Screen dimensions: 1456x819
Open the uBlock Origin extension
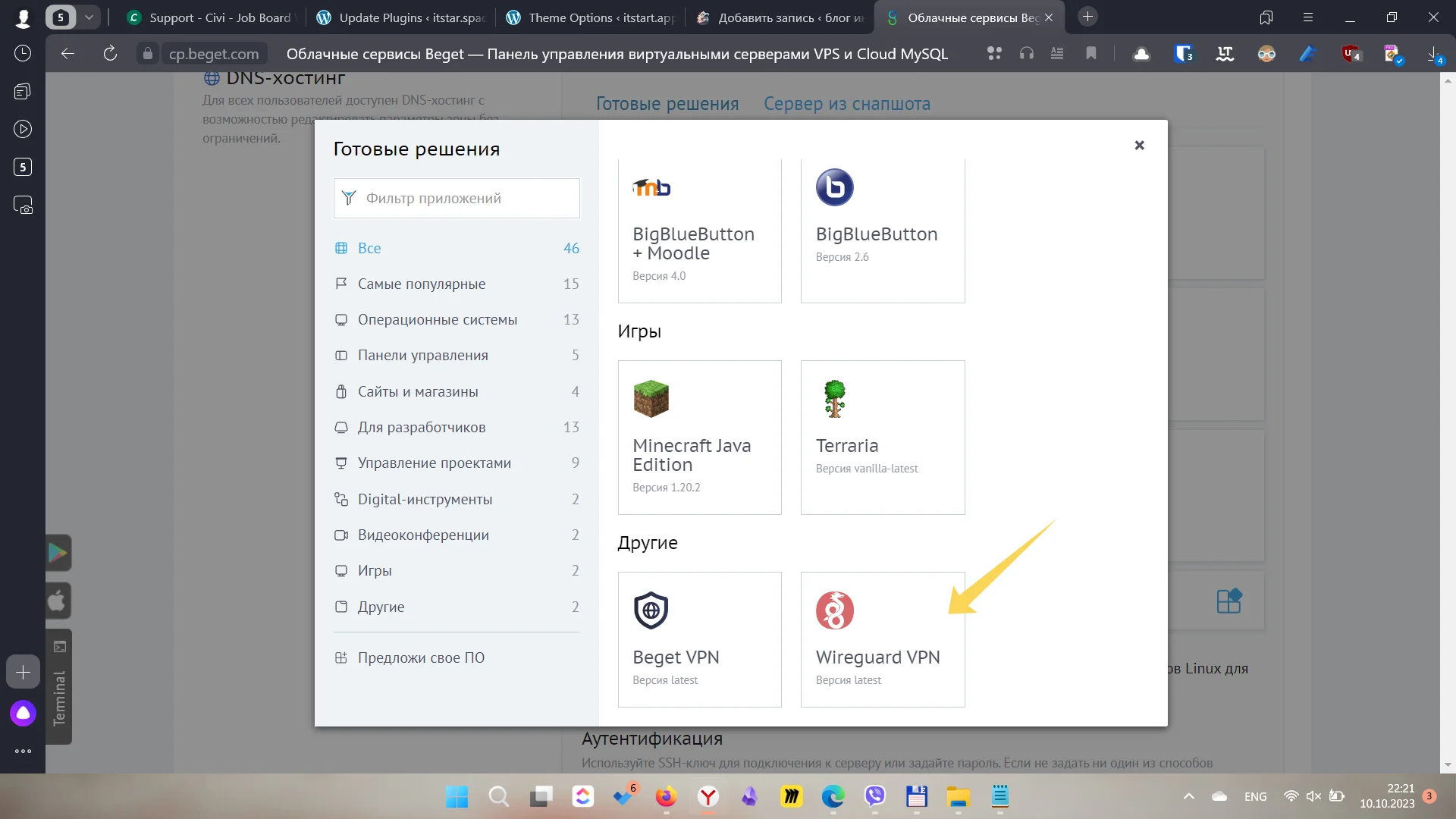1351,54
